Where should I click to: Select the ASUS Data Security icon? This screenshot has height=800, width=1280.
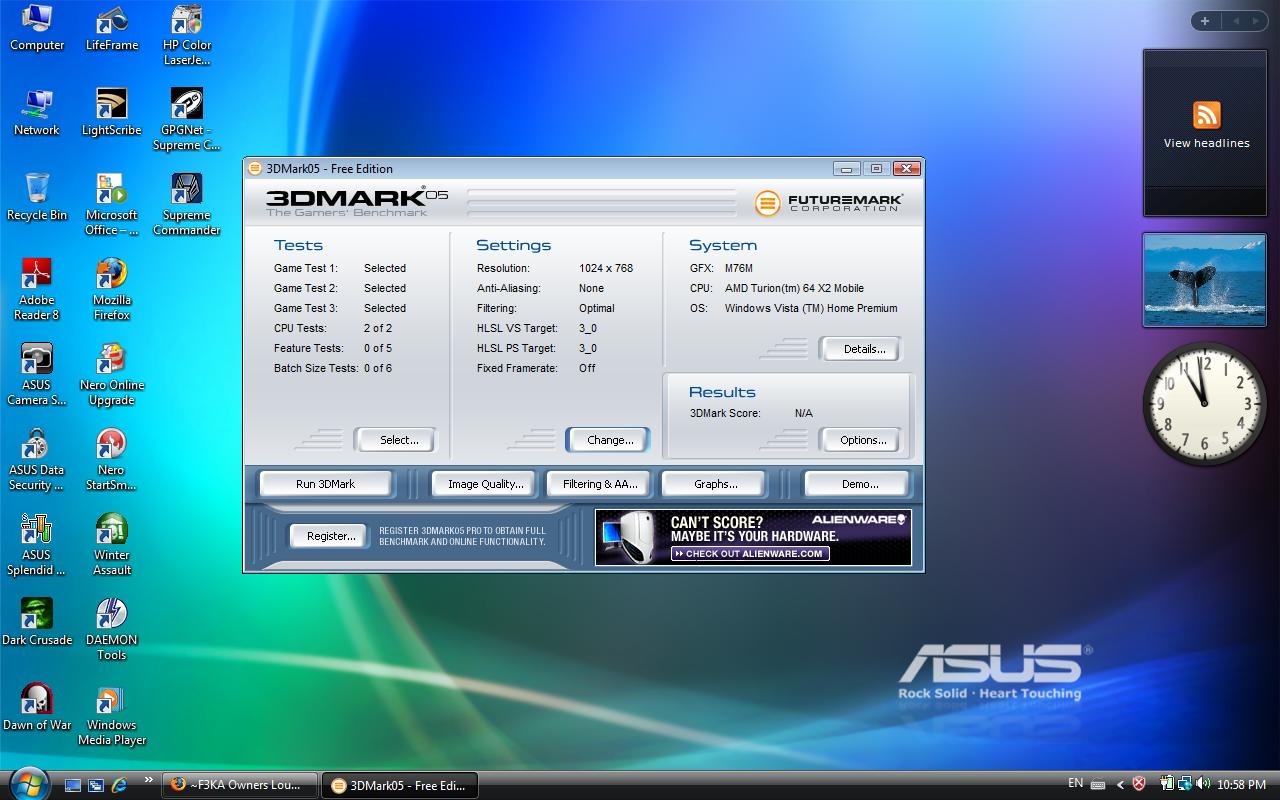[37, 460]
